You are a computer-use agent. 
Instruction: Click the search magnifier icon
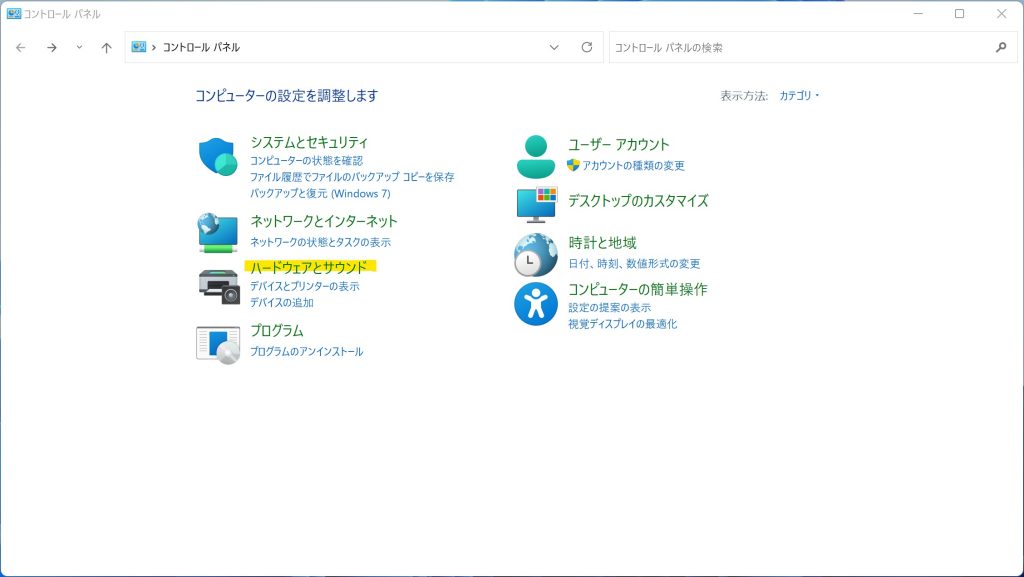pyautogui.click(x=1001, y=47)
